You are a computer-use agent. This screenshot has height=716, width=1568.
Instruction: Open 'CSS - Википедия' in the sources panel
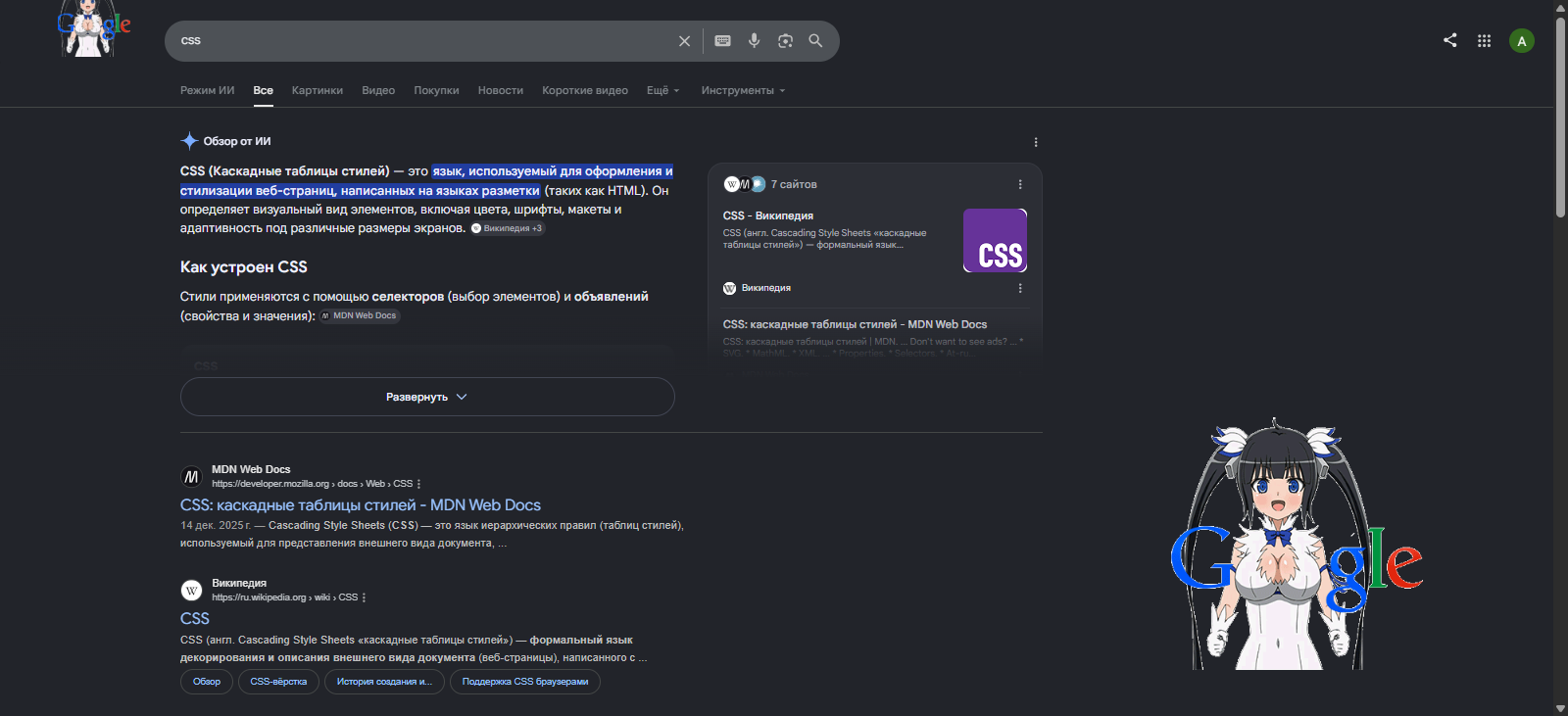point(768,215)
